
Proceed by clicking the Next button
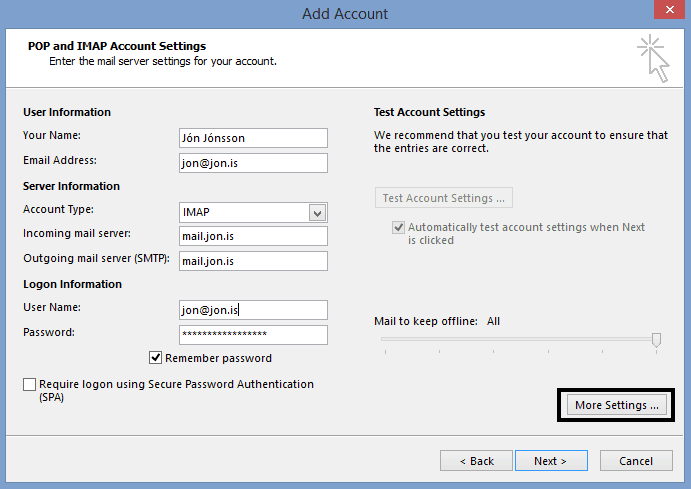click(x=550, y=461)
